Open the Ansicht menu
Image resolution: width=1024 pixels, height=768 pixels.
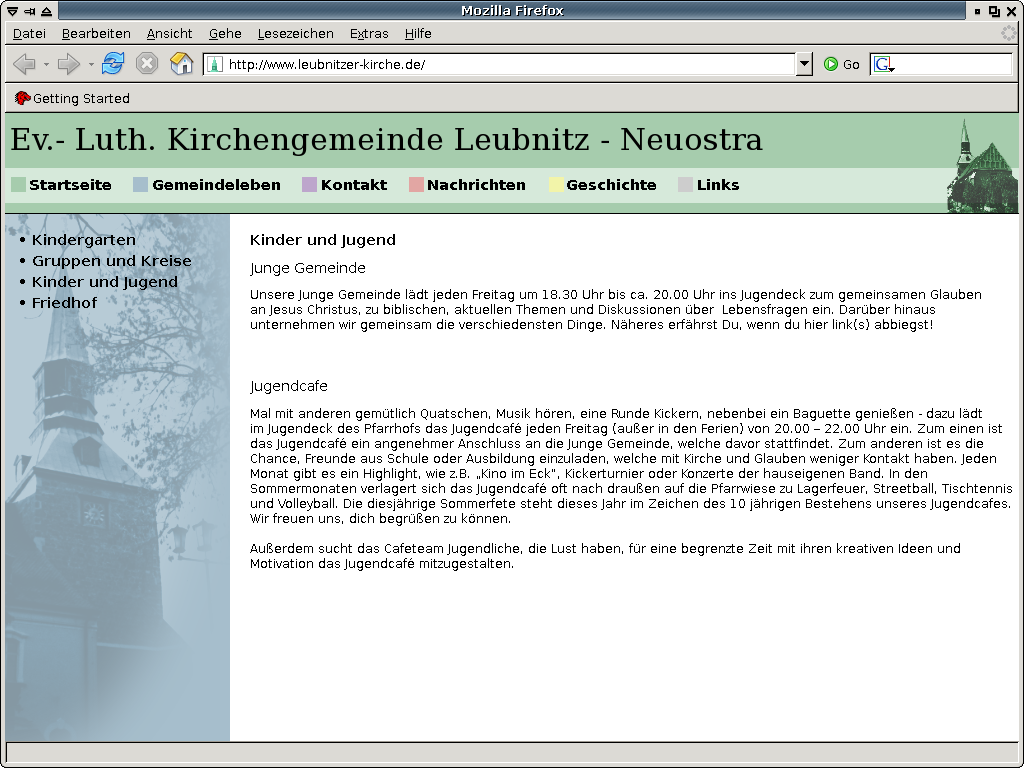169,33
